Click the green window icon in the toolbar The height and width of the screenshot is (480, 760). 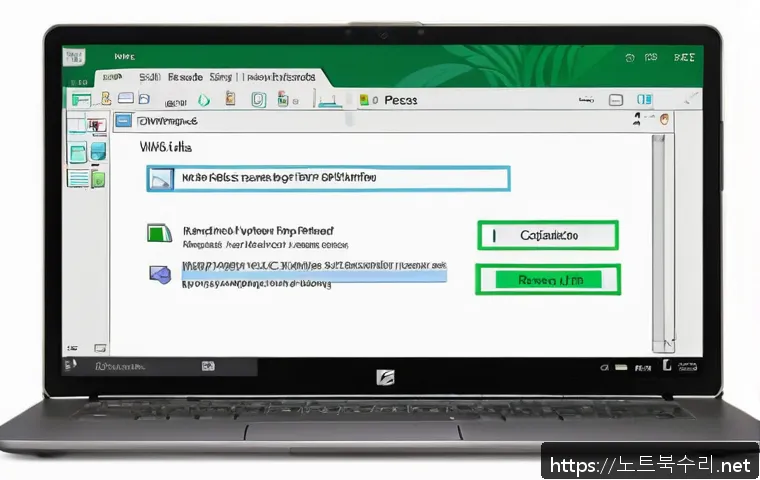[x=81, y=100]
